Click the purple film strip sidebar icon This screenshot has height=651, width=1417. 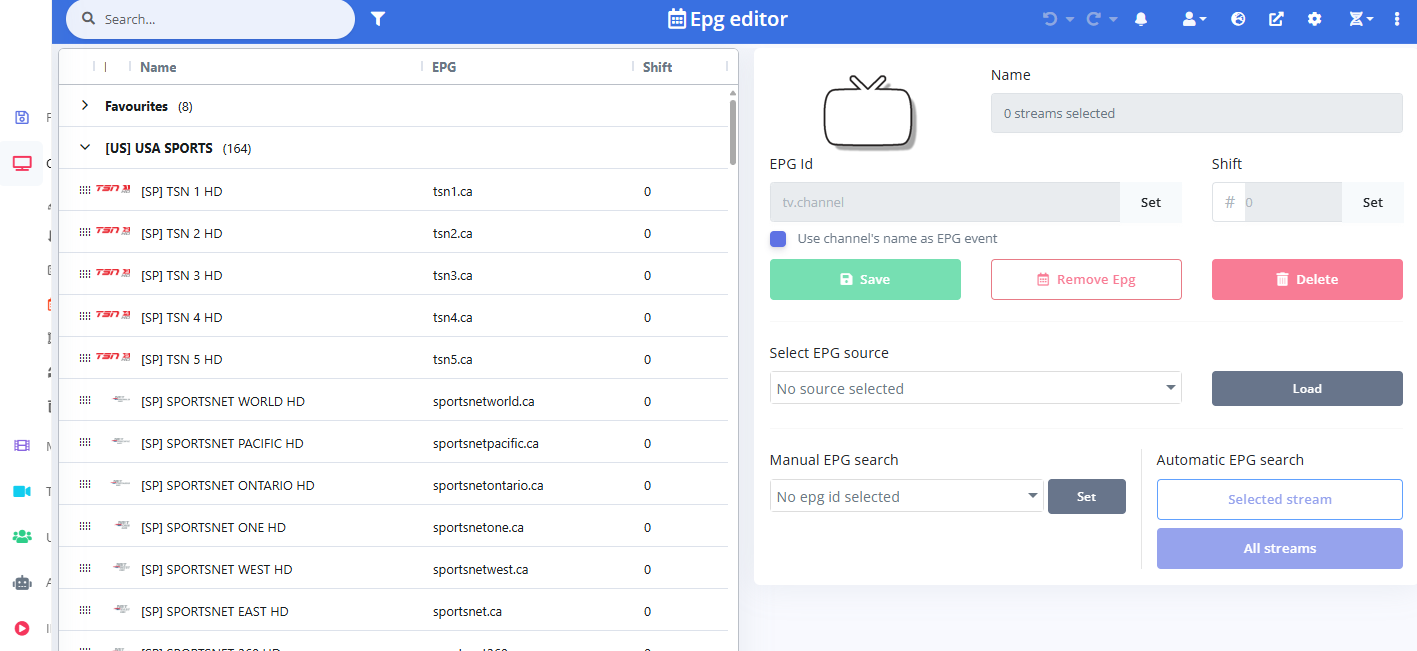[22, 446]
